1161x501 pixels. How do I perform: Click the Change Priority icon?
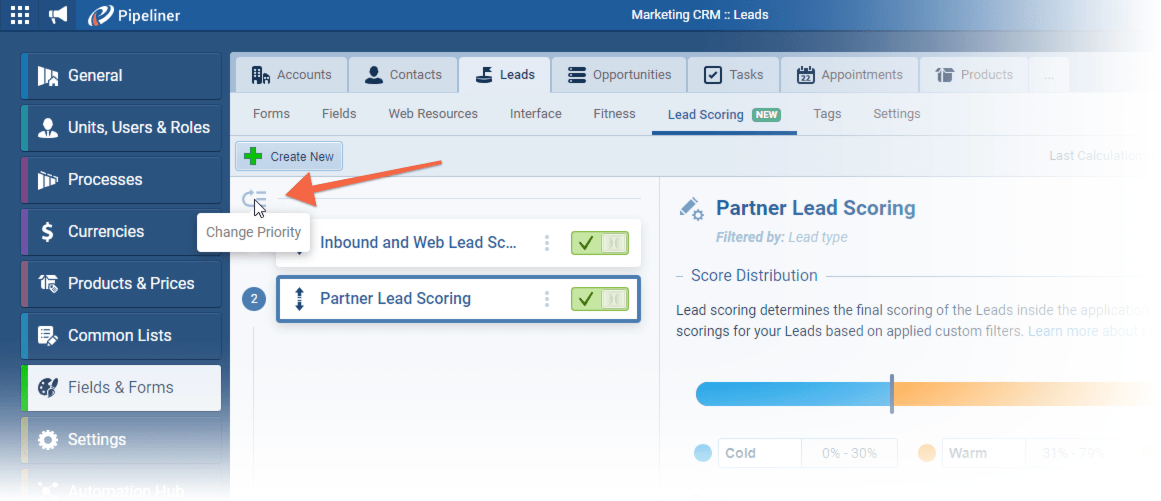click(x=255, y=199)
